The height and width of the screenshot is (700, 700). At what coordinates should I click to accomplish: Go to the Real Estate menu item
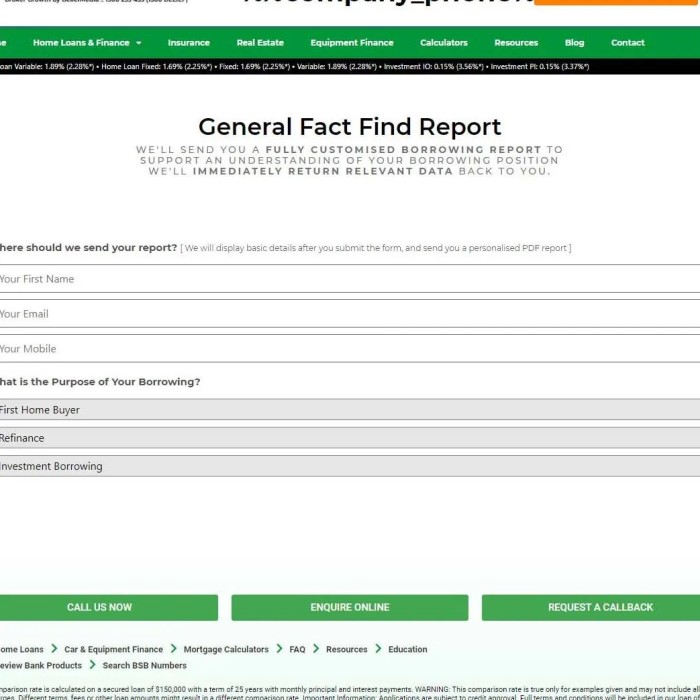(x=260, y=43)
